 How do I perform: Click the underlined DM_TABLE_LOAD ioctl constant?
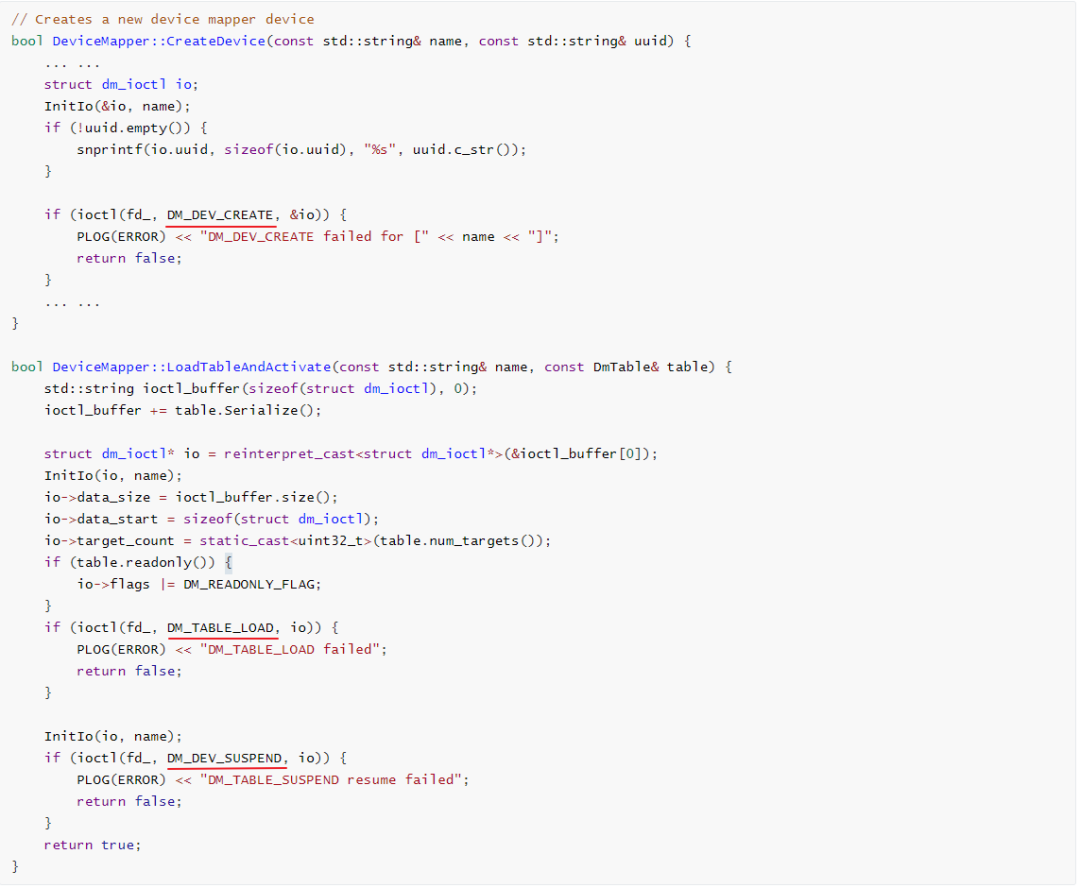coord(220,628)
